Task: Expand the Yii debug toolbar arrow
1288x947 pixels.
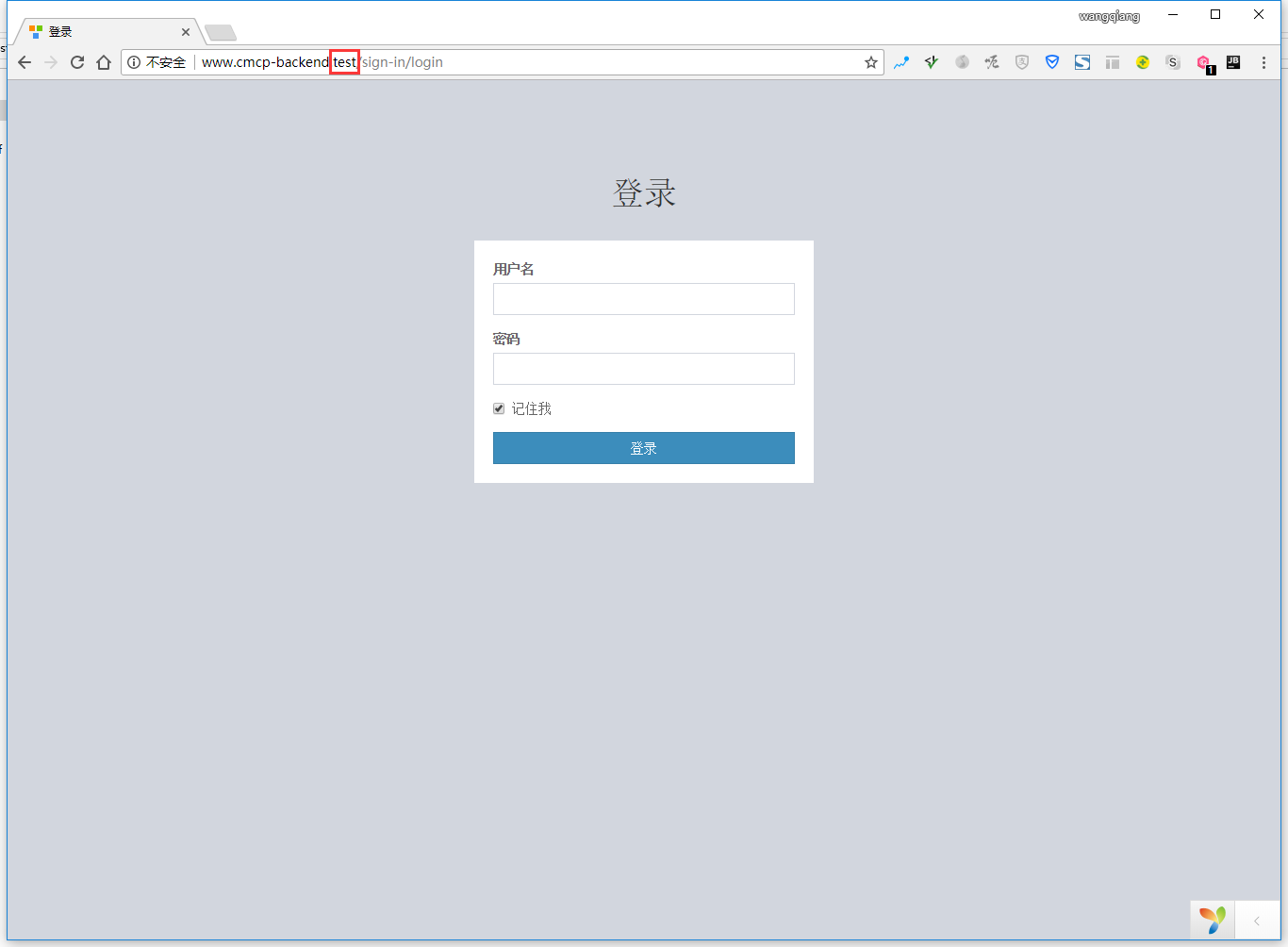Action: (x=1257, y=921)
